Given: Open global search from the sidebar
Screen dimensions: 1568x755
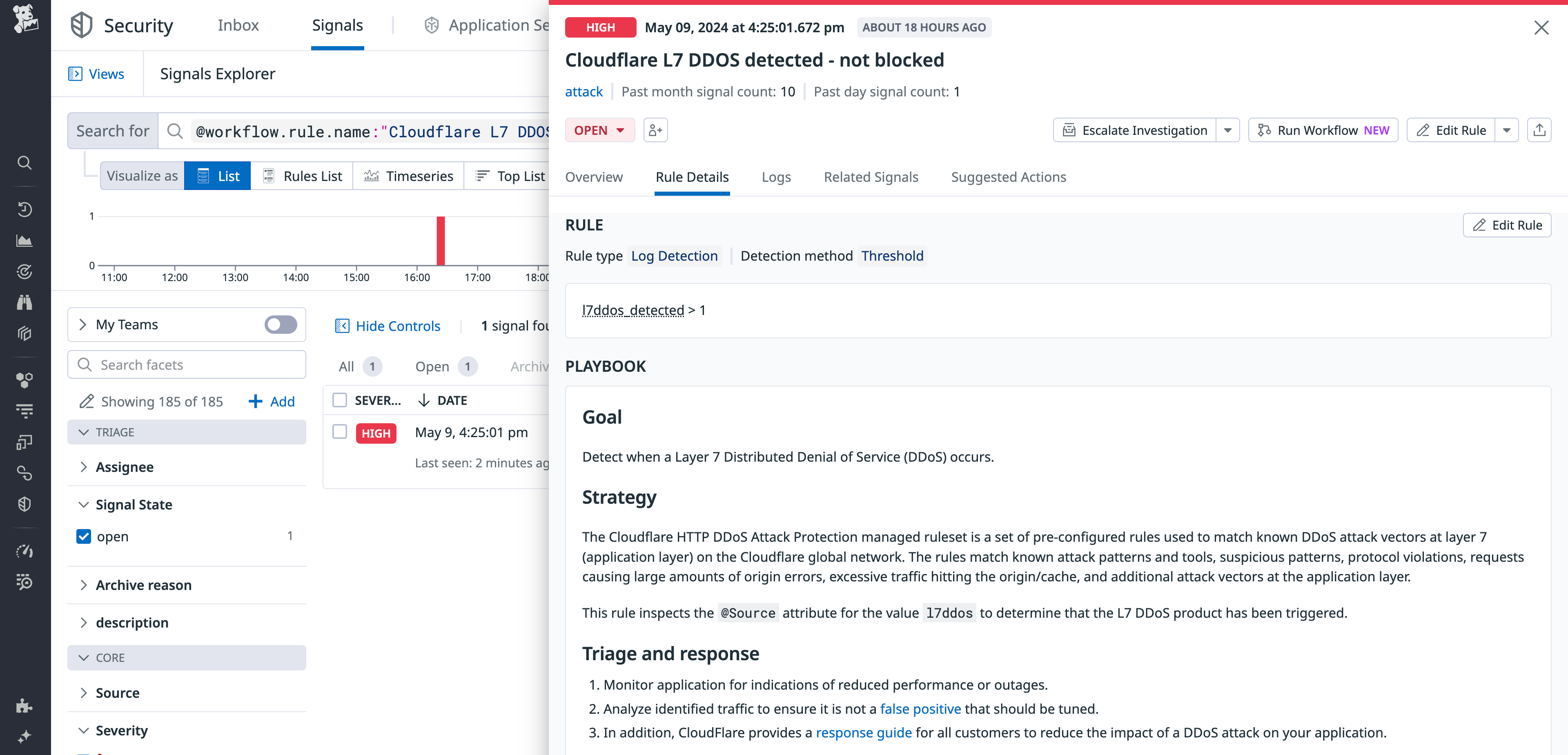Looking at the screenshot, I should pos(24,163).
